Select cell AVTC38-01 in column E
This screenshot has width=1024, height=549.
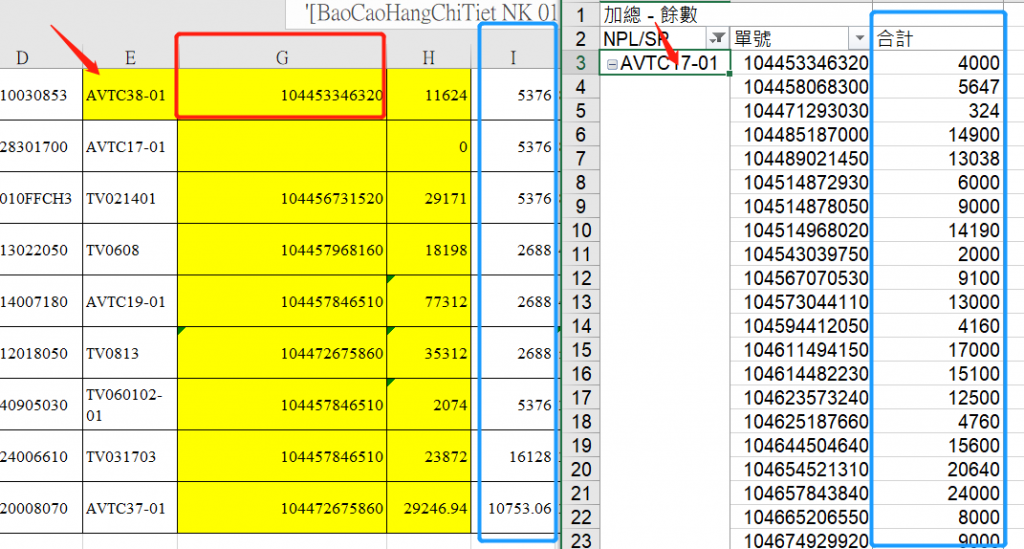(130, 95)
